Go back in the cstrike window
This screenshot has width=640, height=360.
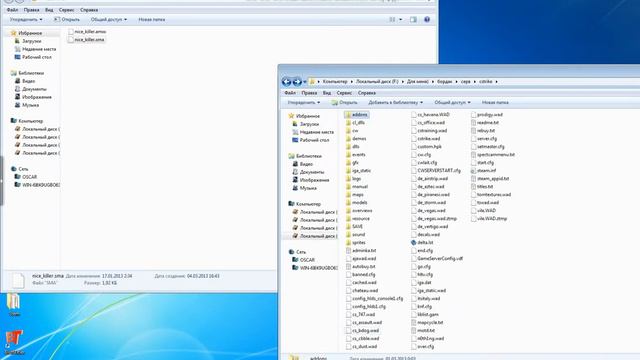coord(287,82)
